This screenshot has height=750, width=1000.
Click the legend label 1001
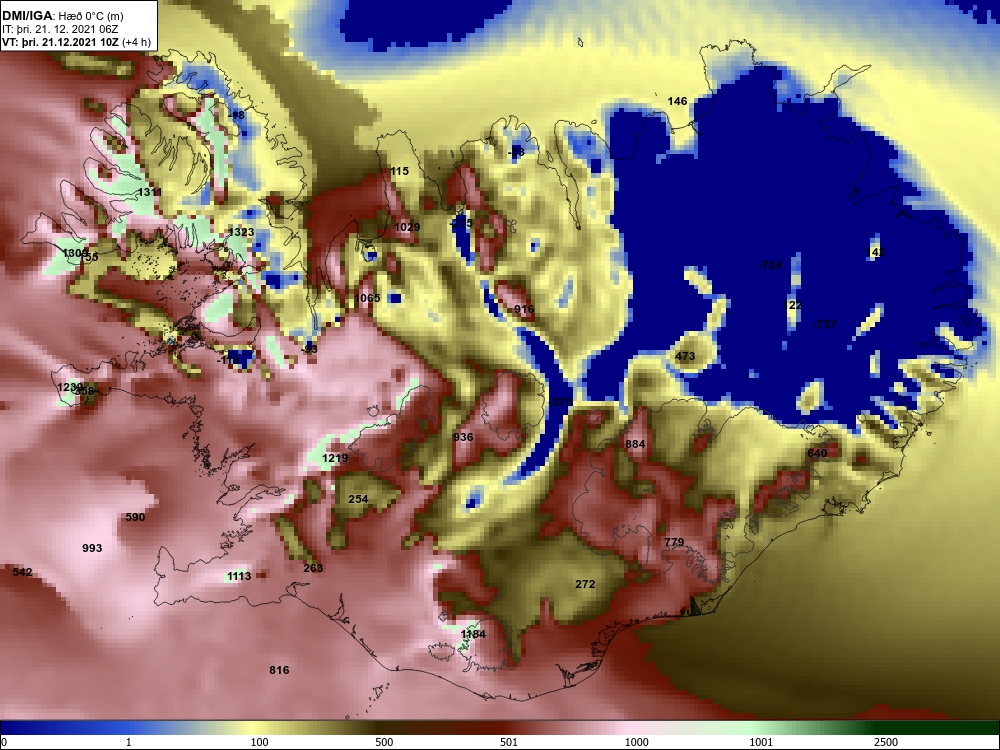(x=761, y=742)
